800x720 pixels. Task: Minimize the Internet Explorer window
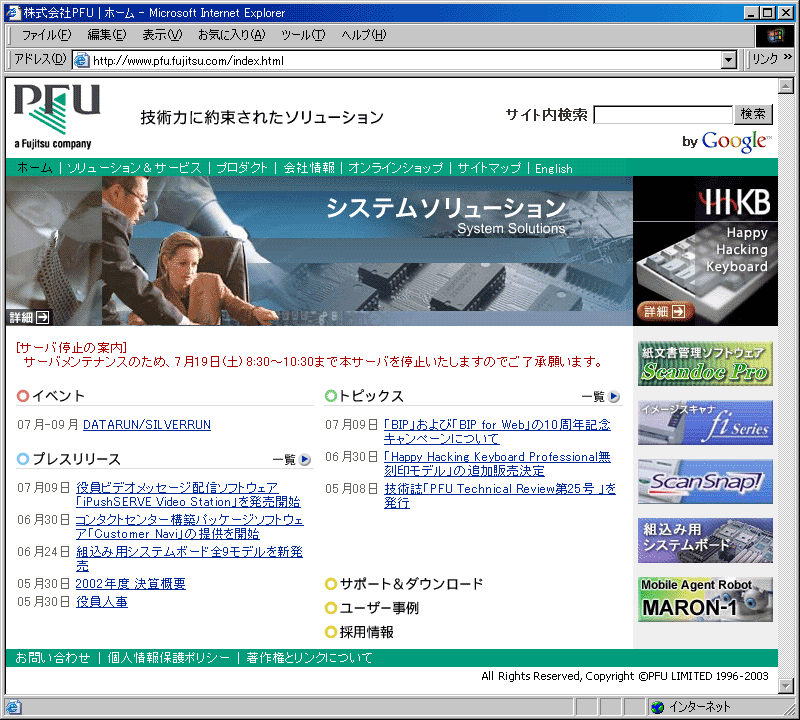point(750,13)
